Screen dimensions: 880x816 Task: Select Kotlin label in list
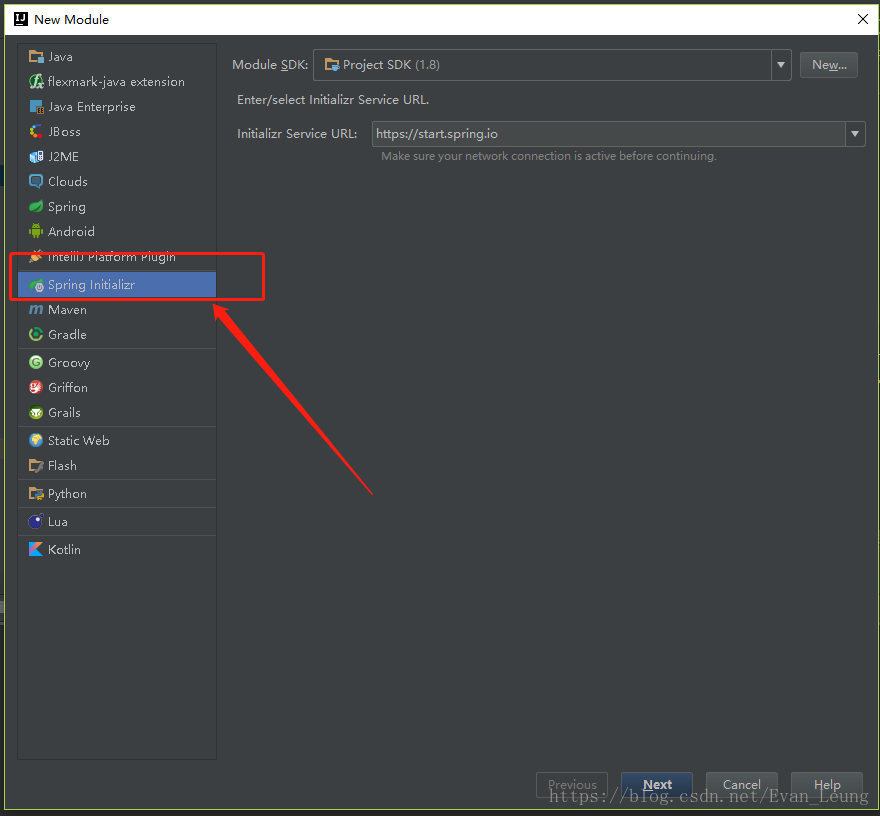[65, 549]
